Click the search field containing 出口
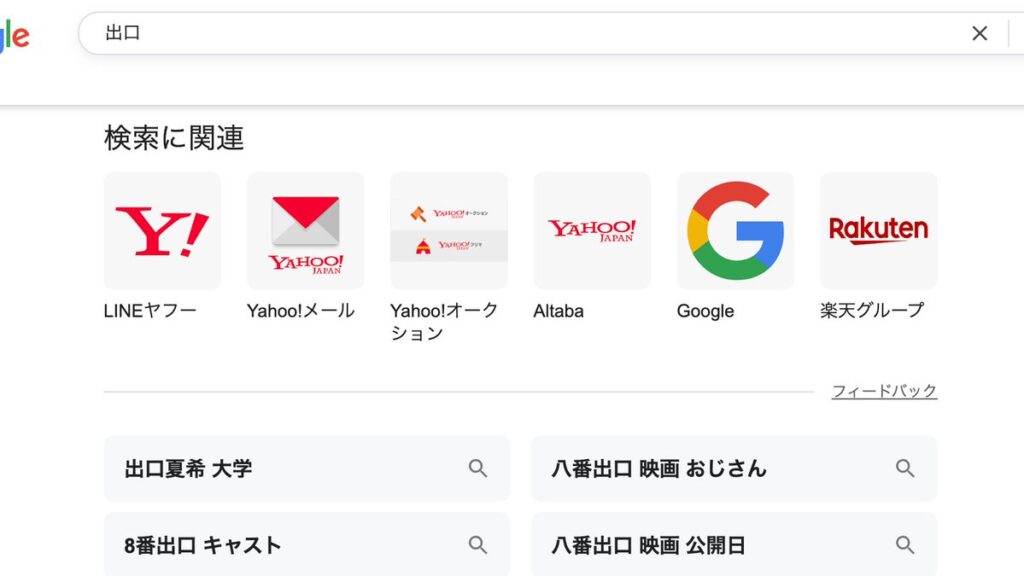 500,34
